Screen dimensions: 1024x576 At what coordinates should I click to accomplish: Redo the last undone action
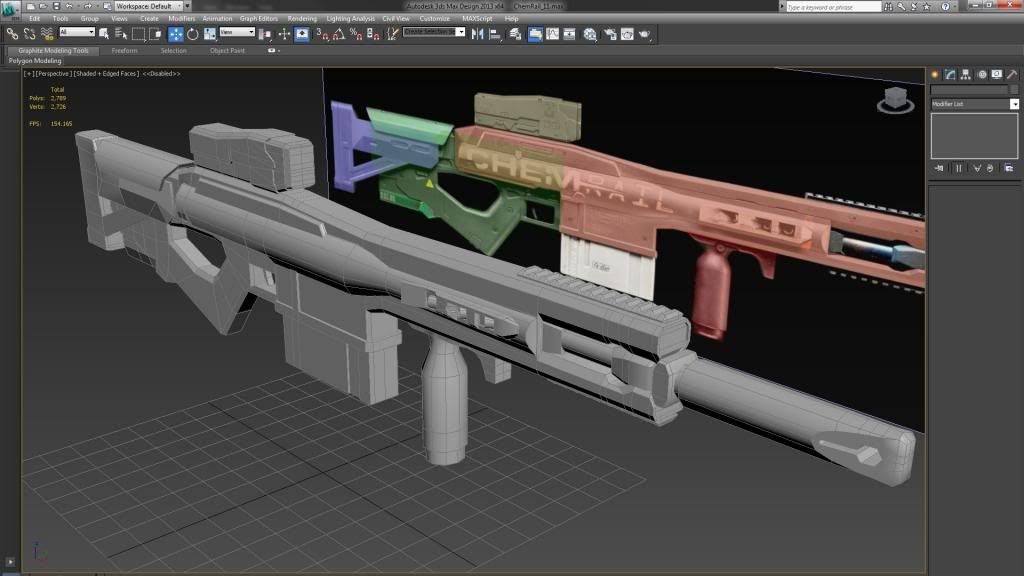click(88, 6)
